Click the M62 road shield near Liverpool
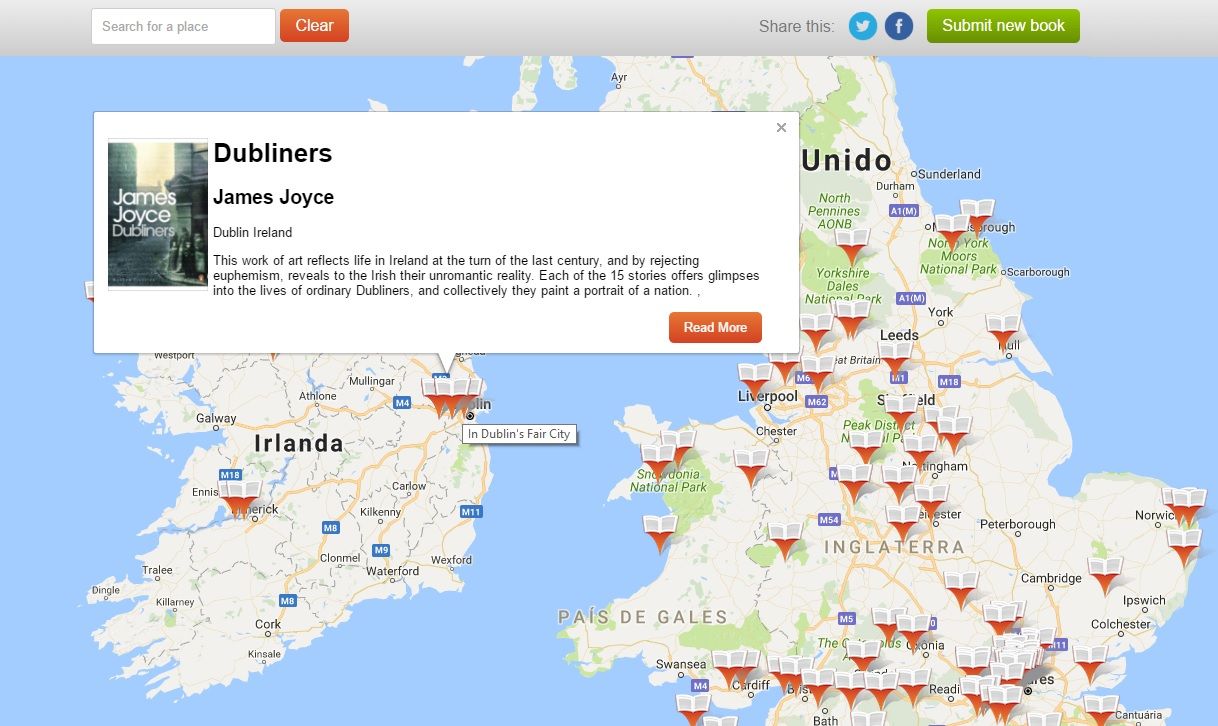 point(817,403)
